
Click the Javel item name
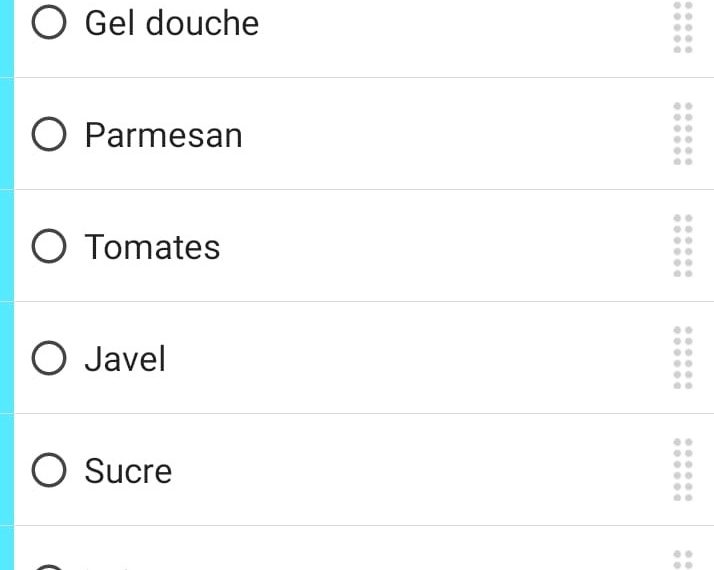tap(125, 359)
